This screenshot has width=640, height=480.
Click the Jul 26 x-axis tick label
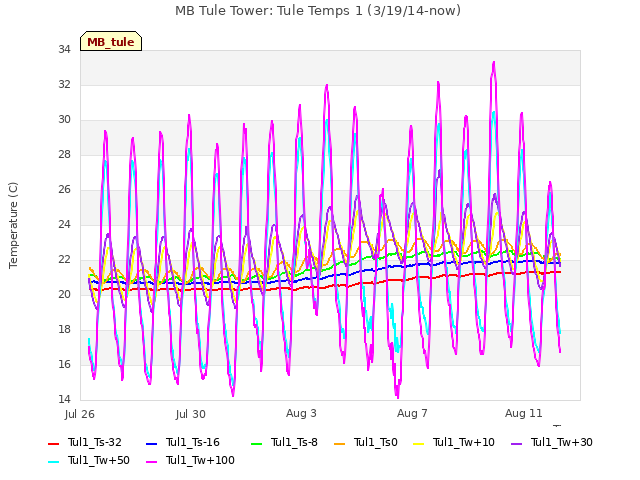(80, 414)
